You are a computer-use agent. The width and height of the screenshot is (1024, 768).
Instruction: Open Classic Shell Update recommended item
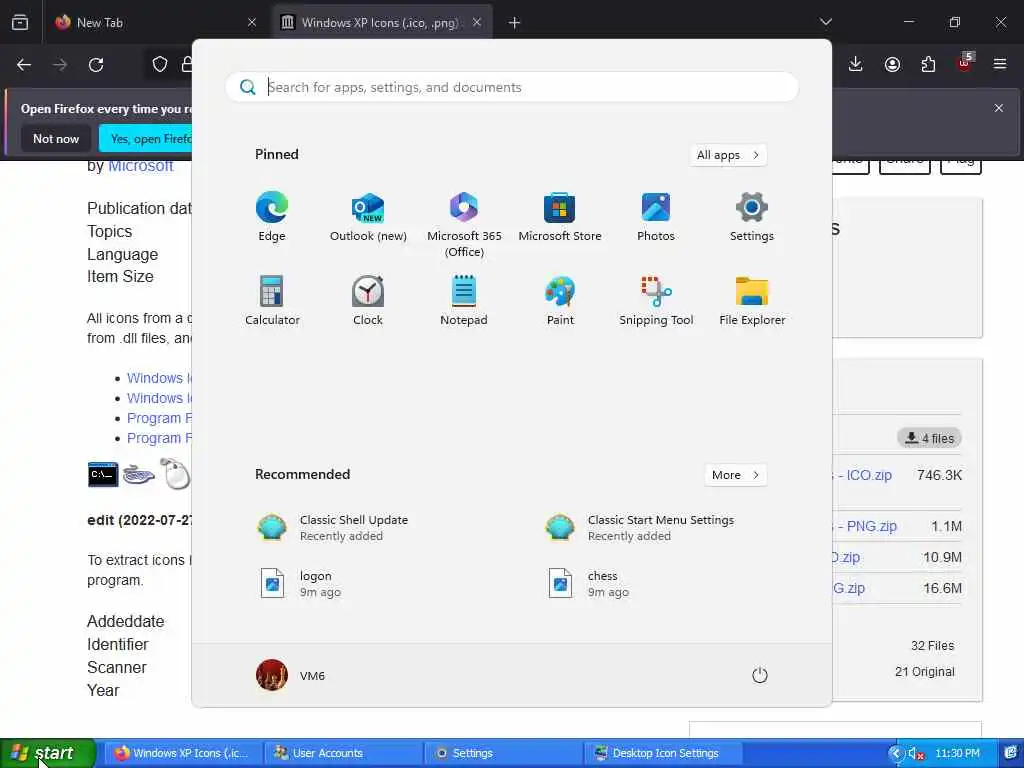click(333, 528)
